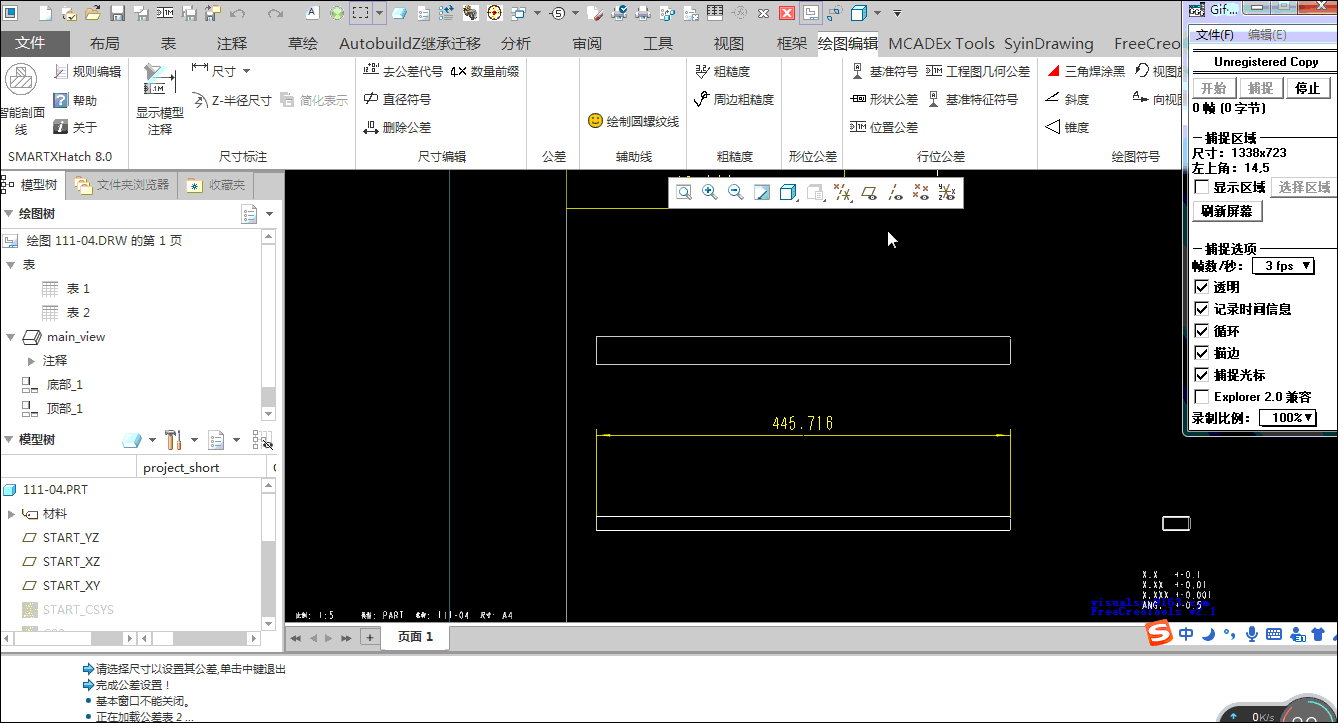Toggle datum point display icon

[921, 192]
